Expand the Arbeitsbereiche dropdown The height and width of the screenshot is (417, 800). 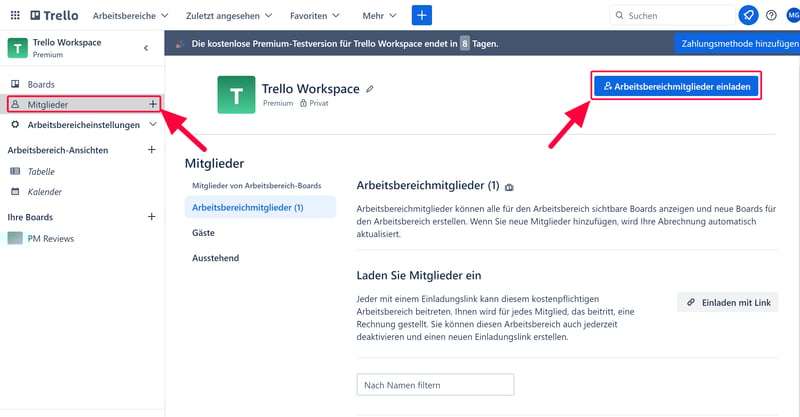tap(130, 16)
